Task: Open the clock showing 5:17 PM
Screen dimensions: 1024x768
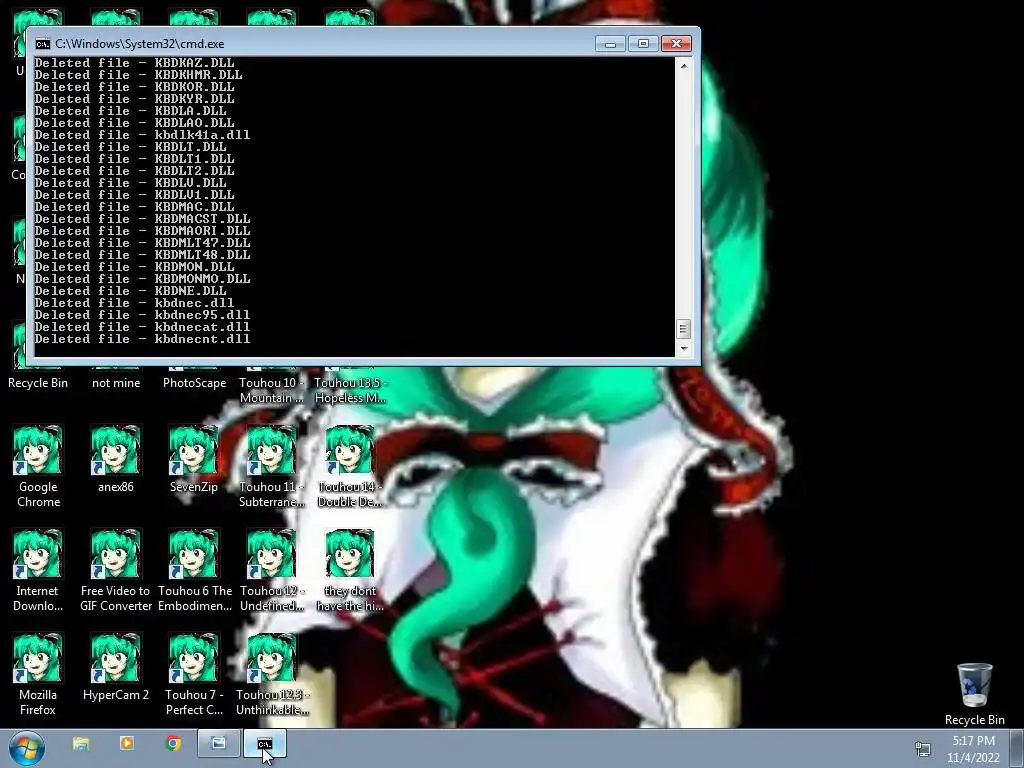Action: [973, 749]
